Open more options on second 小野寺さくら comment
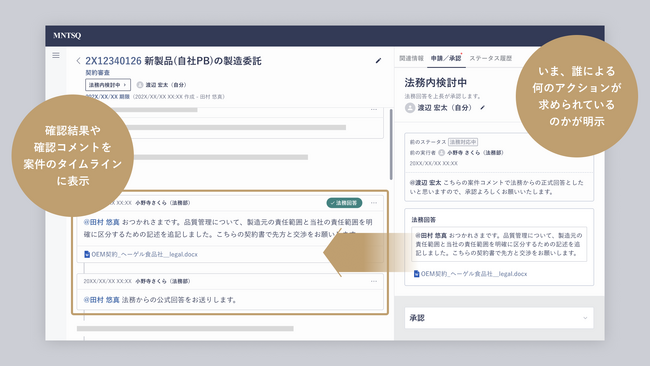The height and width of the screenshot is (366, 650). (374, 281)
